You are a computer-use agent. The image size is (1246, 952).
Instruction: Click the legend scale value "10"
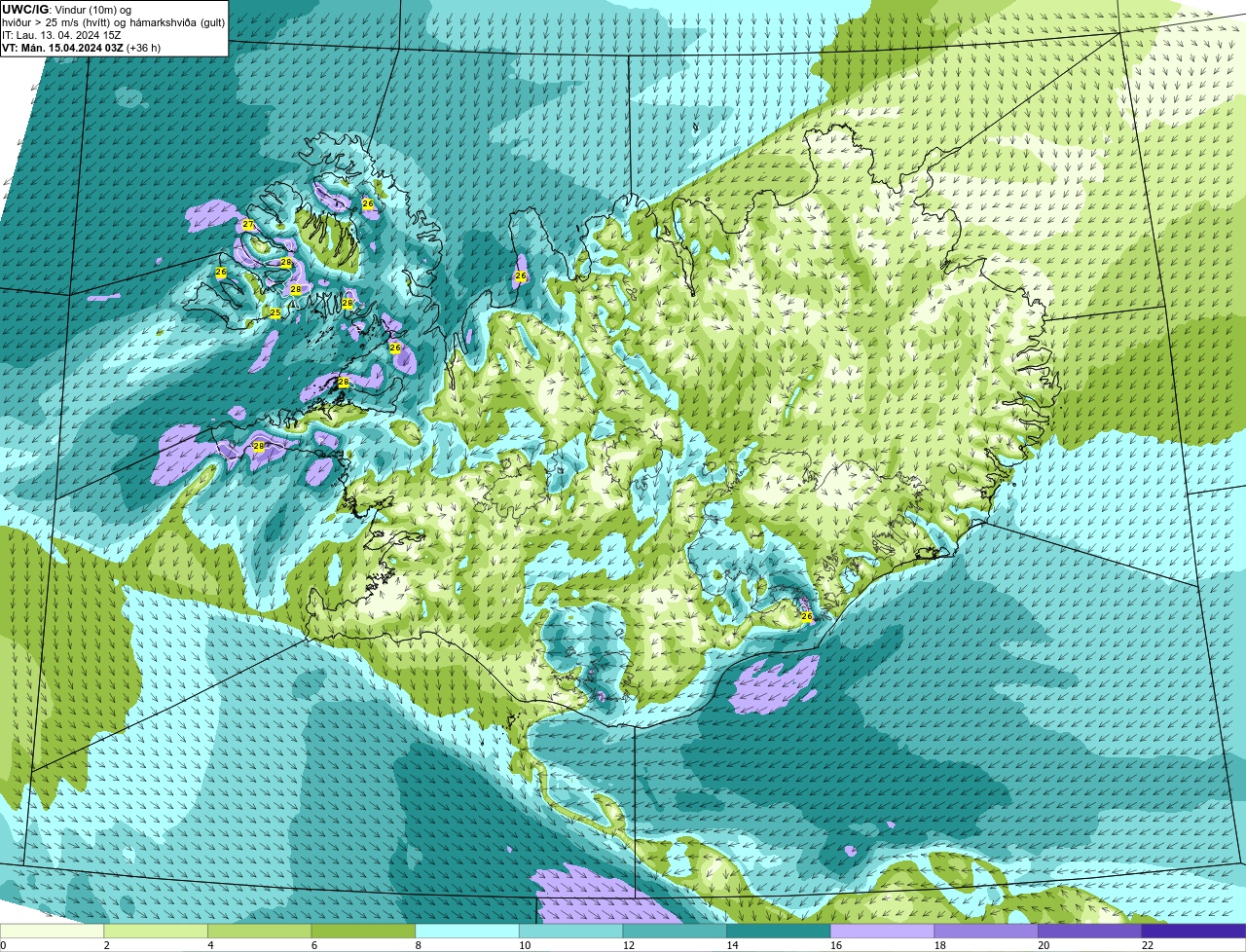[525, 945]
